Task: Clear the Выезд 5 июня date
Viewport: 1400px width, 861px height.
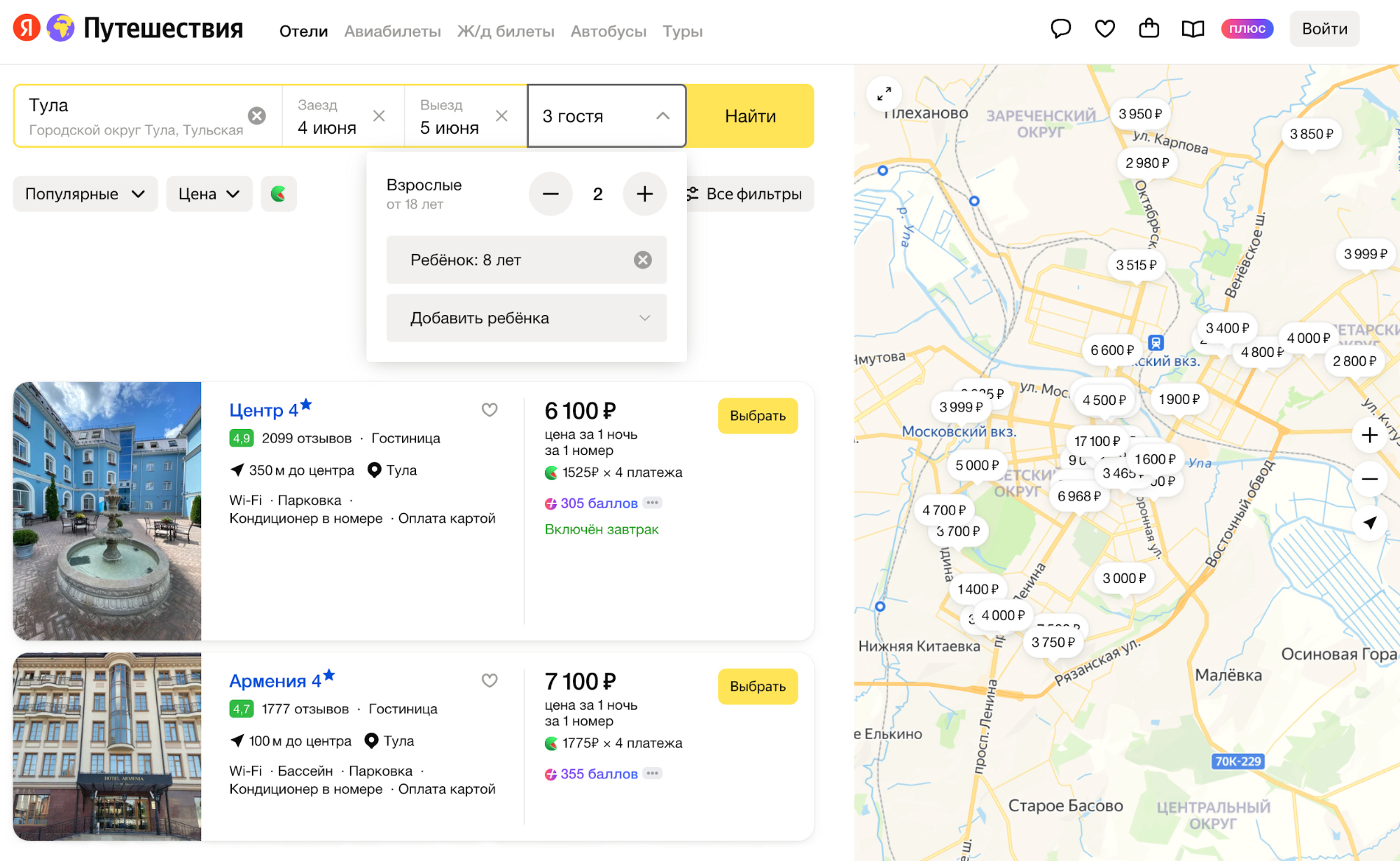Action: (501, 115)
